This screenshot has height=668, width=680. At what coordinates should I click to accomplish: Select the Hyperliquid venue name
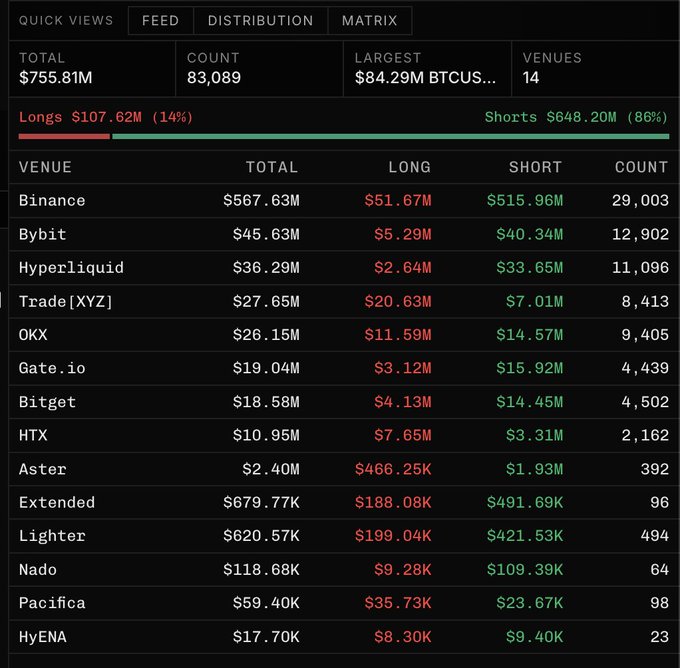71,268
